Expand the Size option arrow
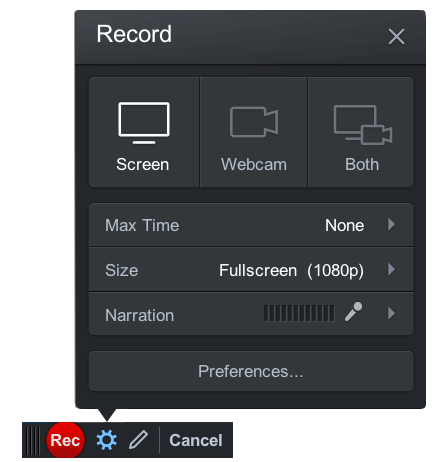This screenshot has width=439, height=462. point(391,269)
